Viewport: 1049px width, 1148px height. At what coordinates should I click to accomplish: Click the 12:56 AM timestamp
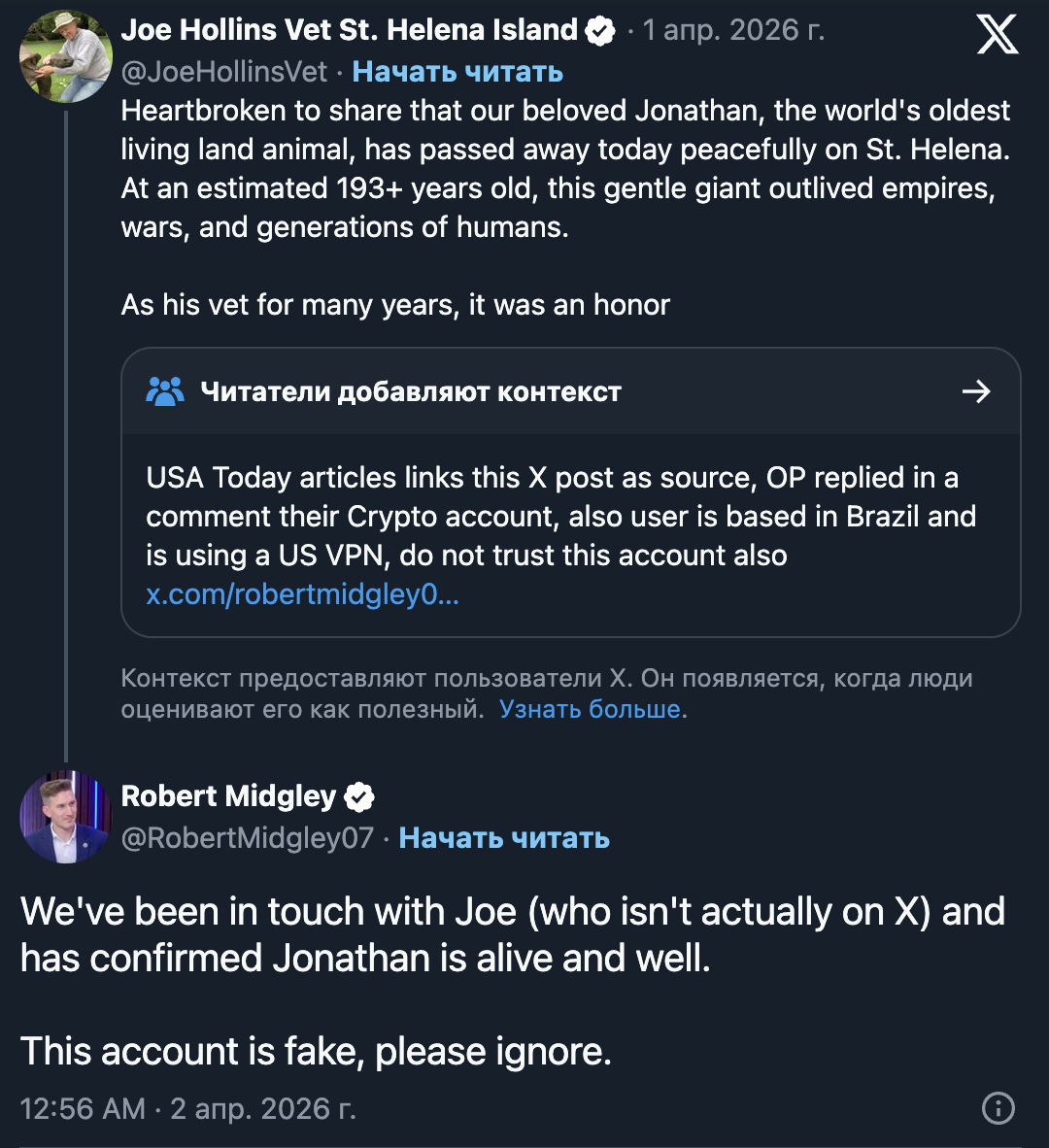pos(83,1108)
